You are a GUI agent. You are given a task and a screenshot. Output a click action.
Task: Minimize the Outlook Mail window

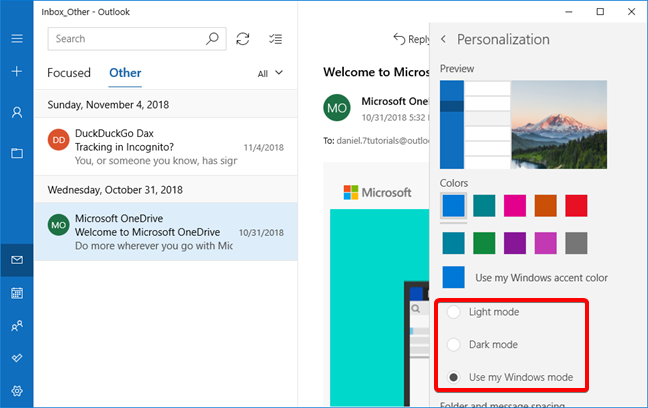tap(569, 12)
